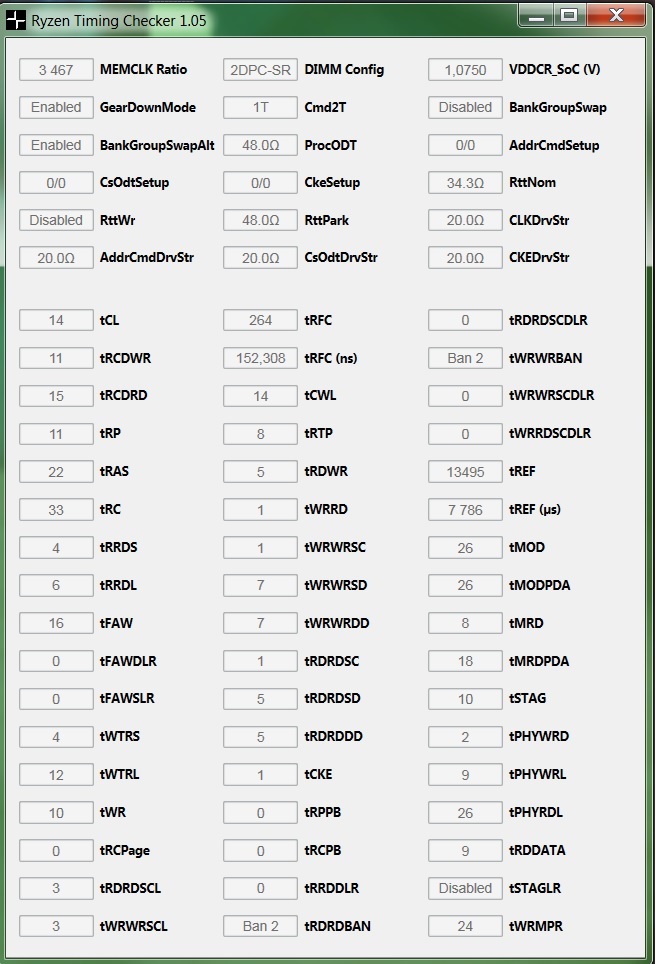Viewport: 656px width, 964px height.
Task: Click the tRP value field
Action: pos(56,435)
